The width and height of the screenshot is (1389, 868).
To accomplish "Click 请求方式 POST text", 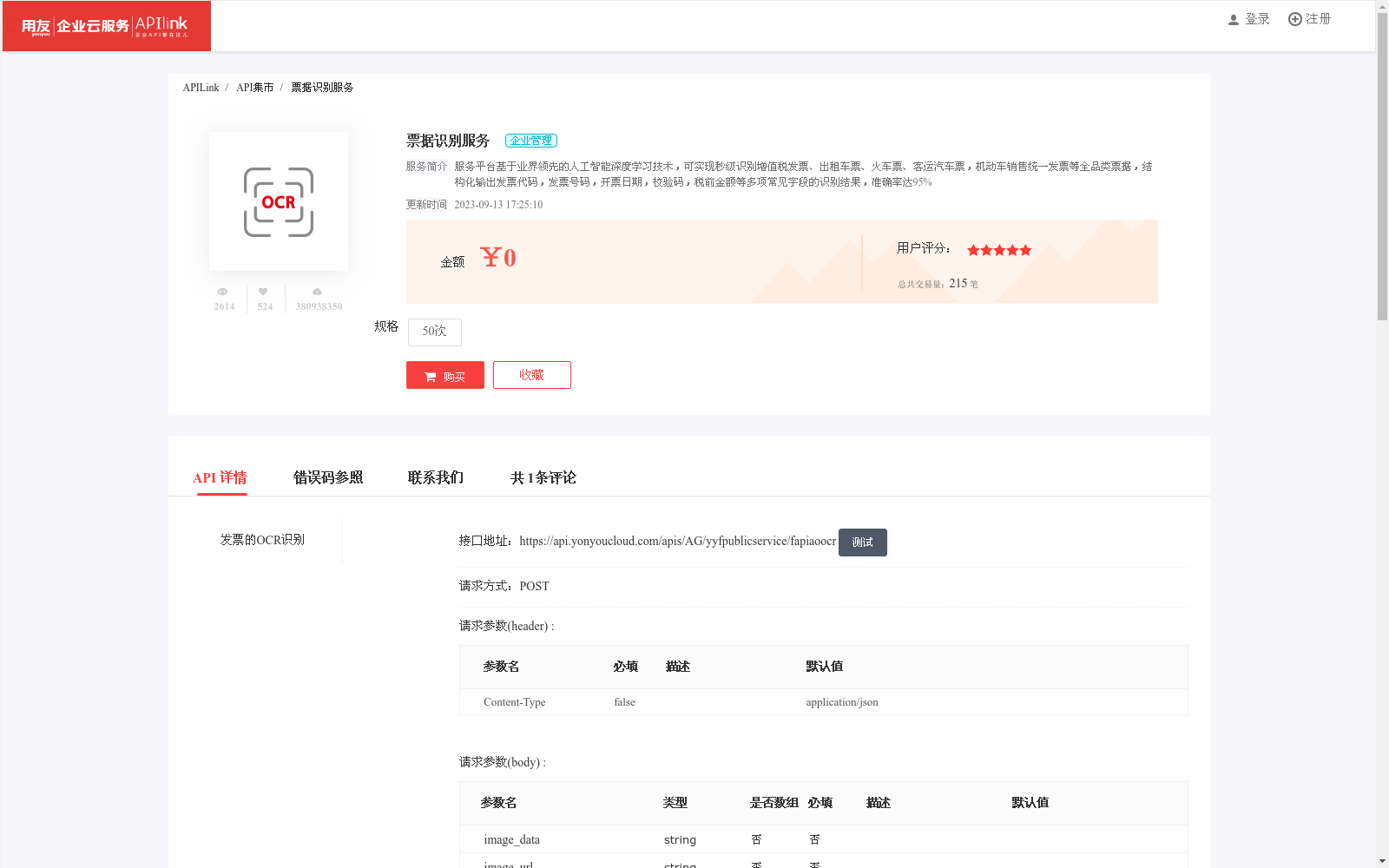I will tap(504, 586).
